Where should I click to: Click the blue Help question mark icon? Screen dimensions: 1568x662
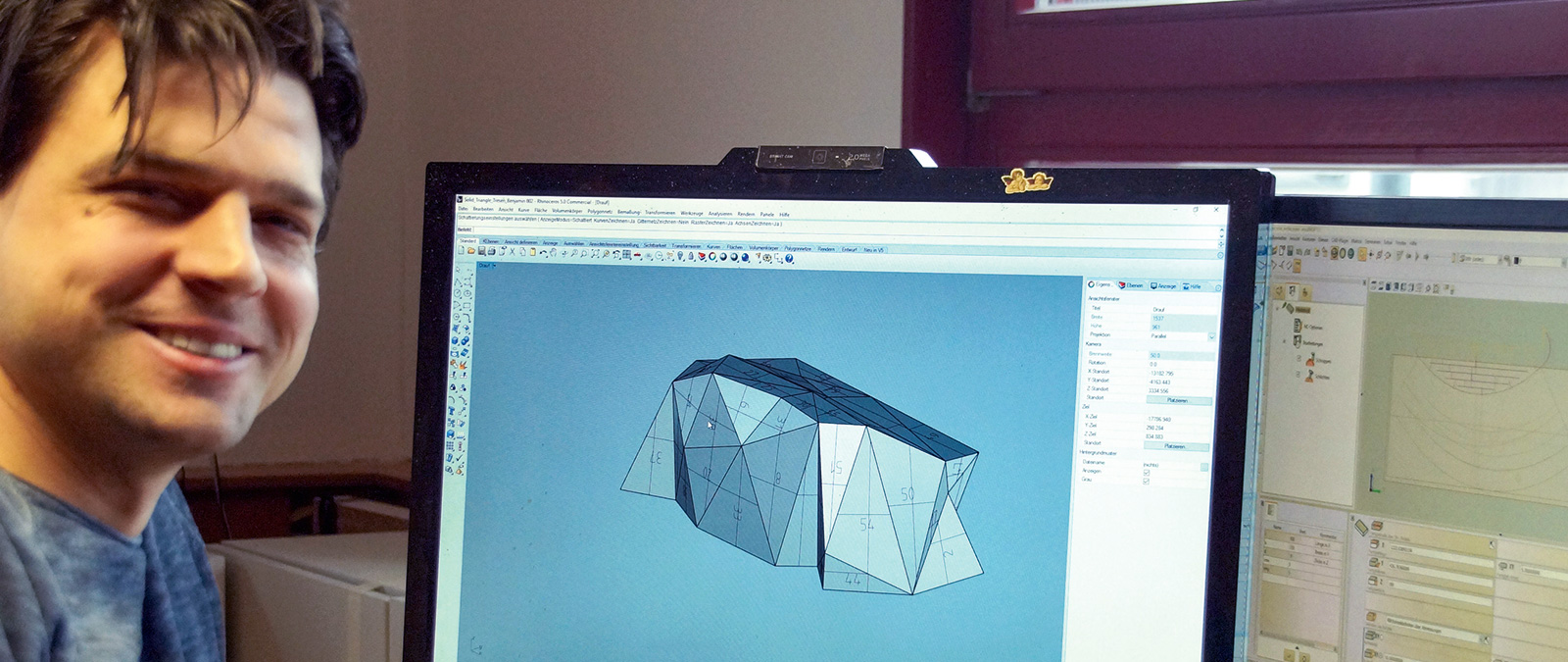pos(789,258)
